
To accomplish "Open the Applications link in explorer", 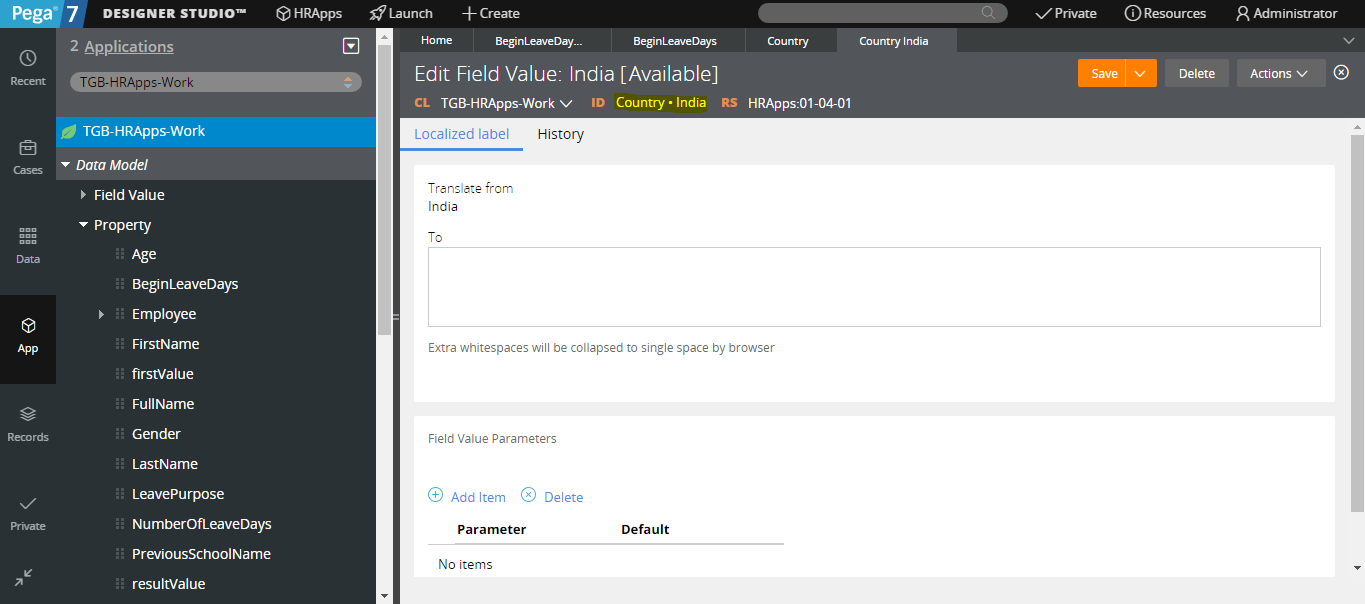I will click(x=129, y=46).
